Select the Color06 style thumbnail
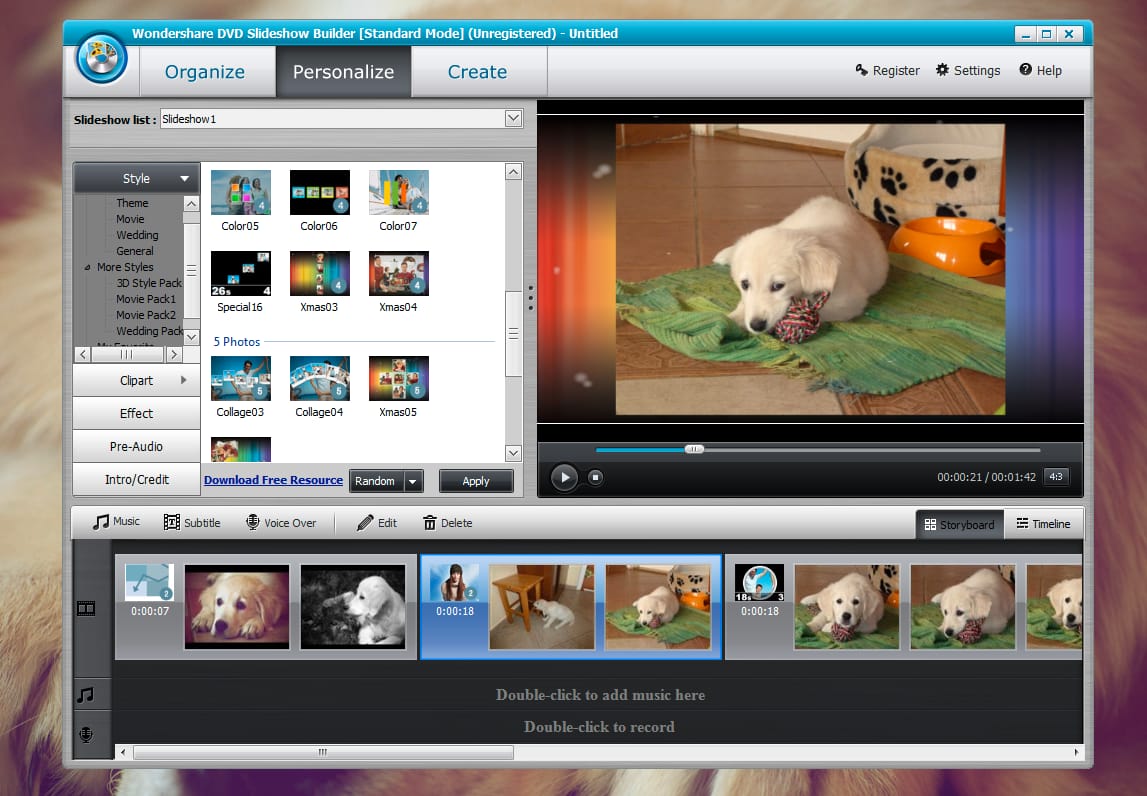Viewport: 1147px width, 796px height. (x=320, y=192)
